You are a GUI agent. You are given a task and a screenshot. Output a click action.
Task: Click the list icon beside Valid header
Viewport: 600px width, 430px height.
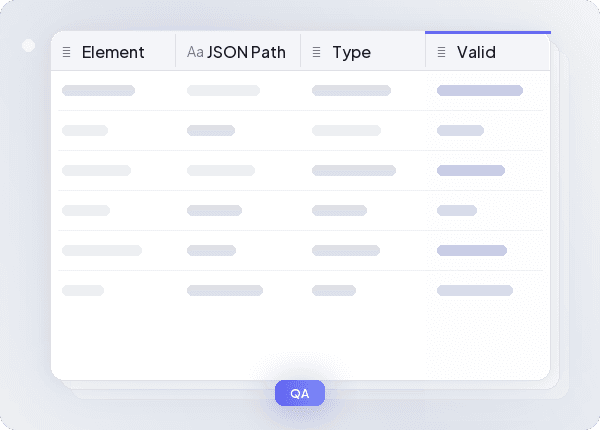(441, 53)
